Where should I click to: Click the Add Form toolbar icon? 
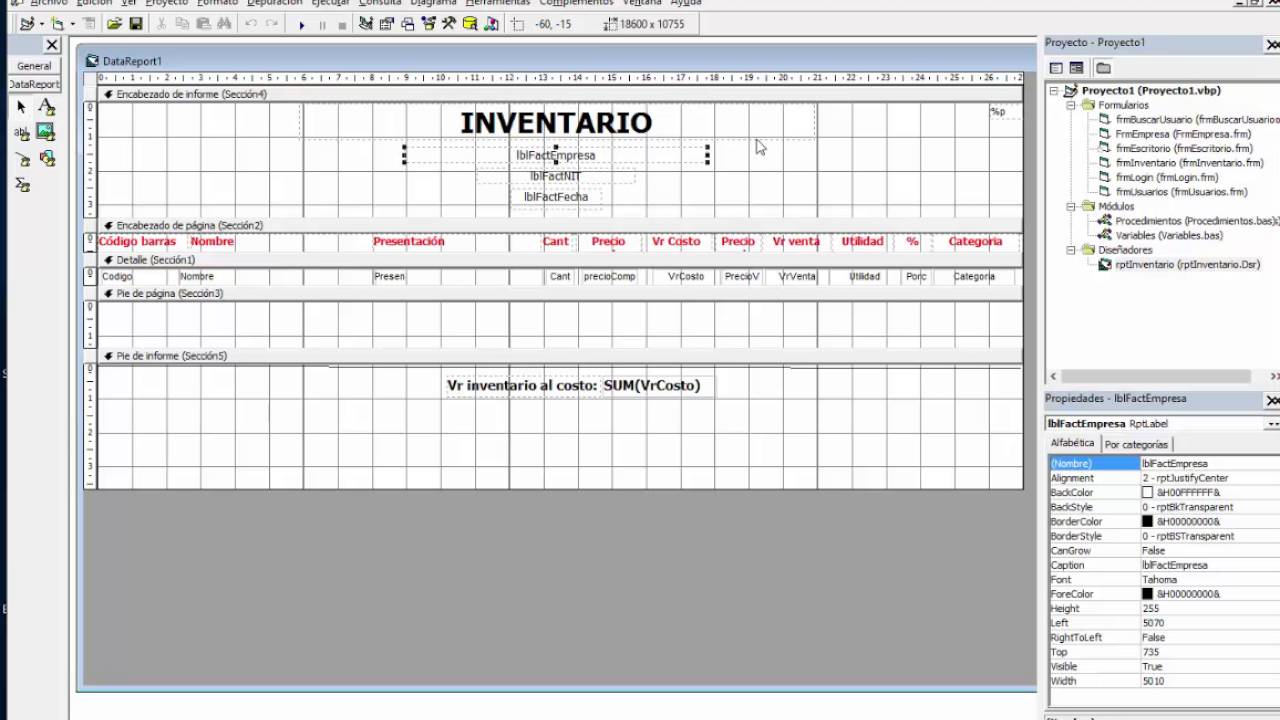pos(57,24)
